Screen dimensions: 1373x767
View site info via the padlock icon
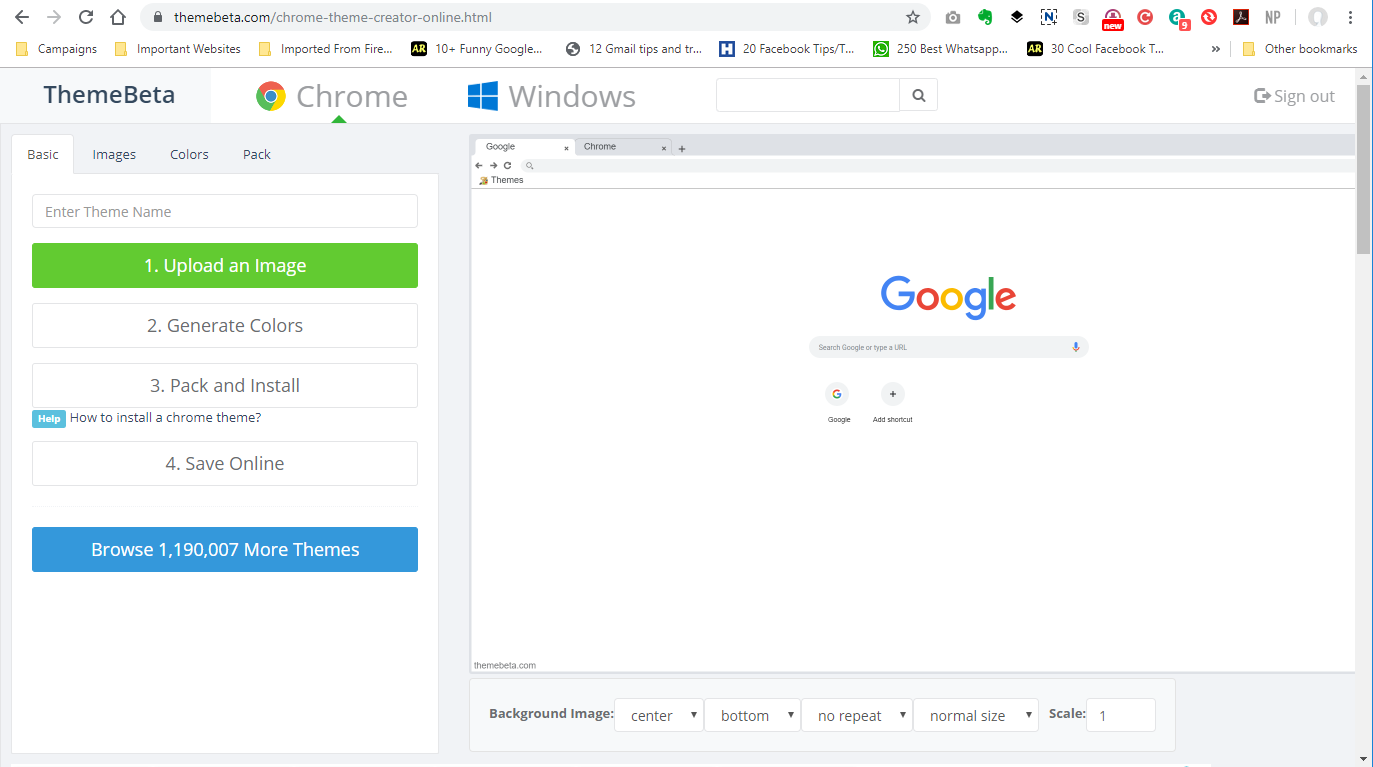tap(157, 17)
